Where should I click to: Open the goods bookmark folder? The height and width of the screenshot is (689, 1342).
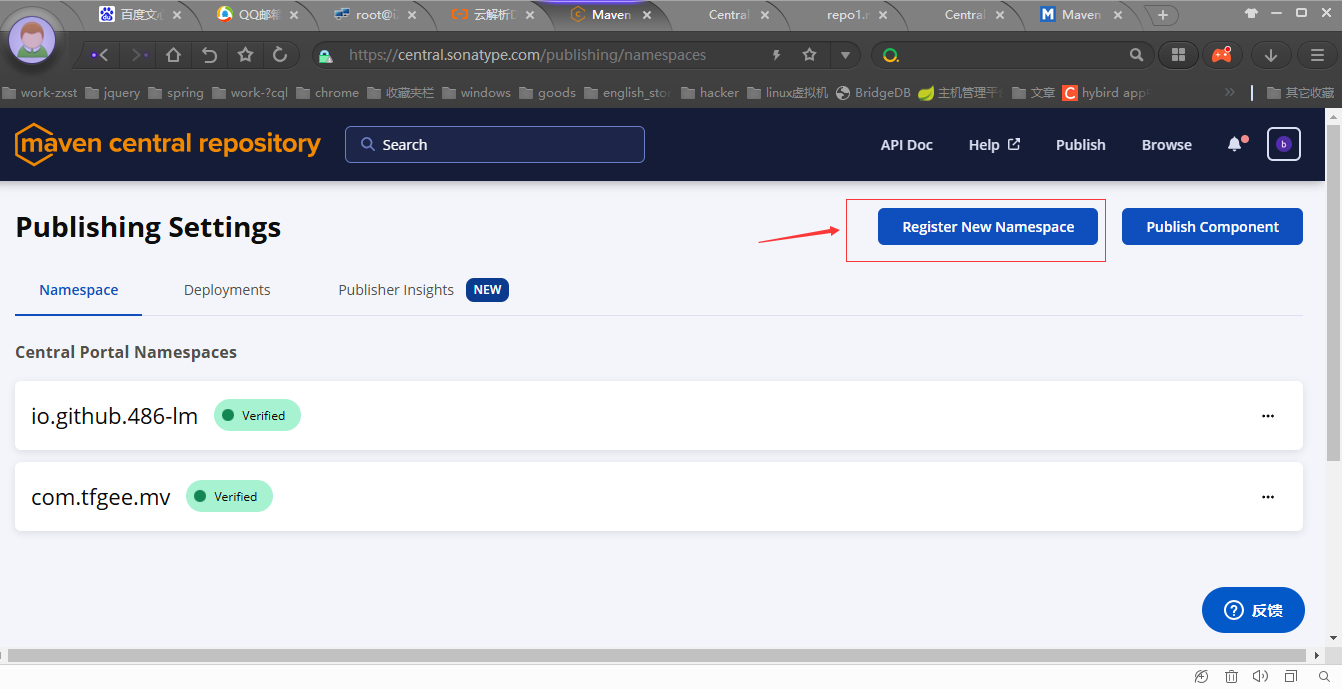pyautogui.click(x=547, y=92)
